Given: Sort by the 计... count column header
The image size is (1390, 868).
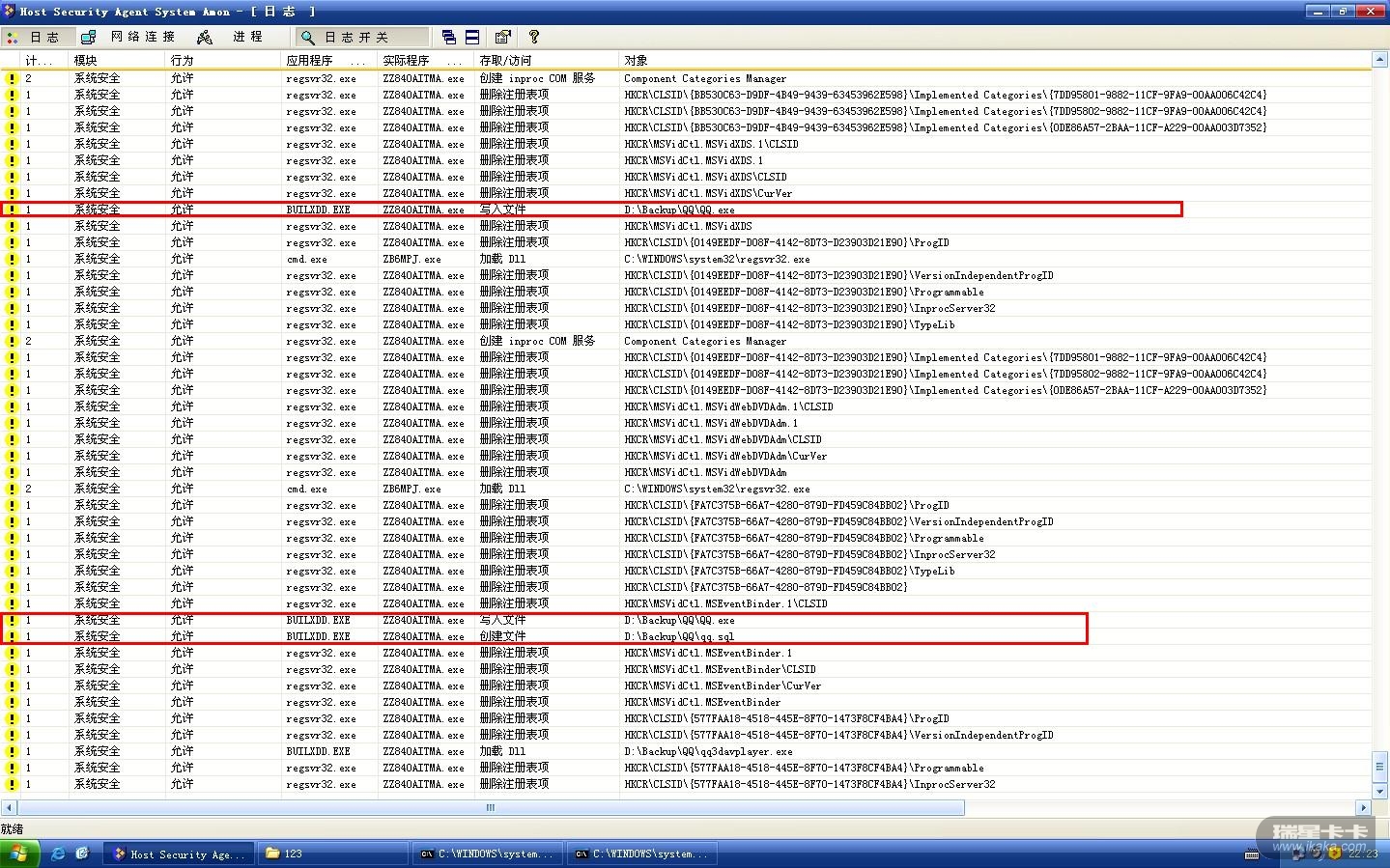Looking at the screenshot, I should (x=45, y=60).
